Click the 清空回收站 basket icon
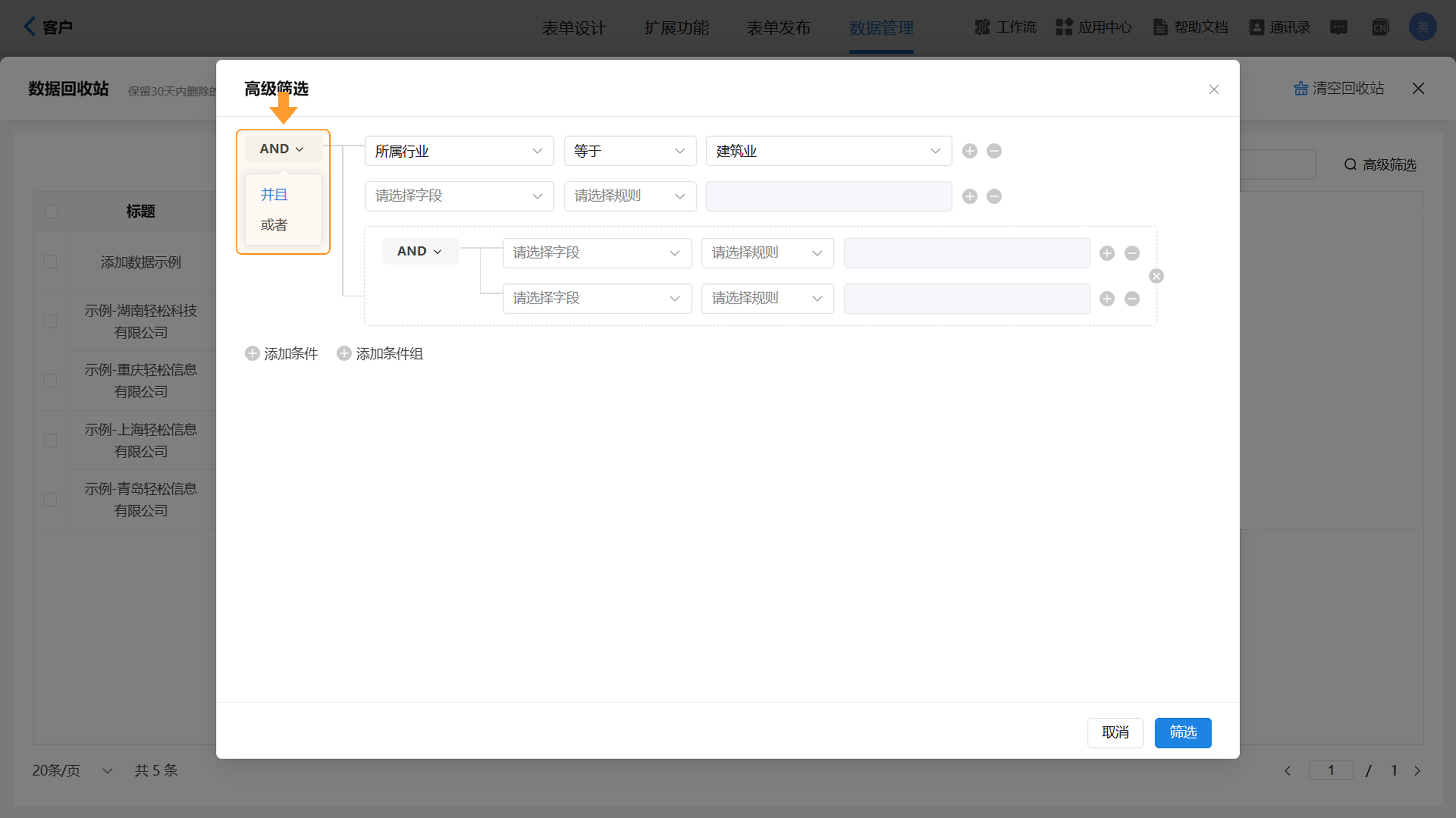1456x818 pixels. click(1301, 89)
